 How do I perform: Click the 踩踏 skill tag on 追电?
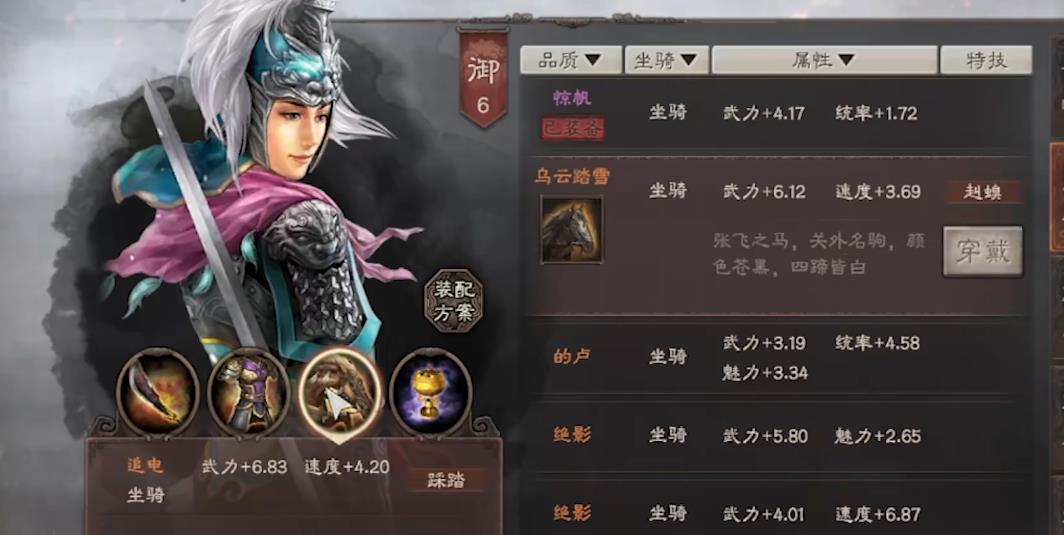pos(446,480)
